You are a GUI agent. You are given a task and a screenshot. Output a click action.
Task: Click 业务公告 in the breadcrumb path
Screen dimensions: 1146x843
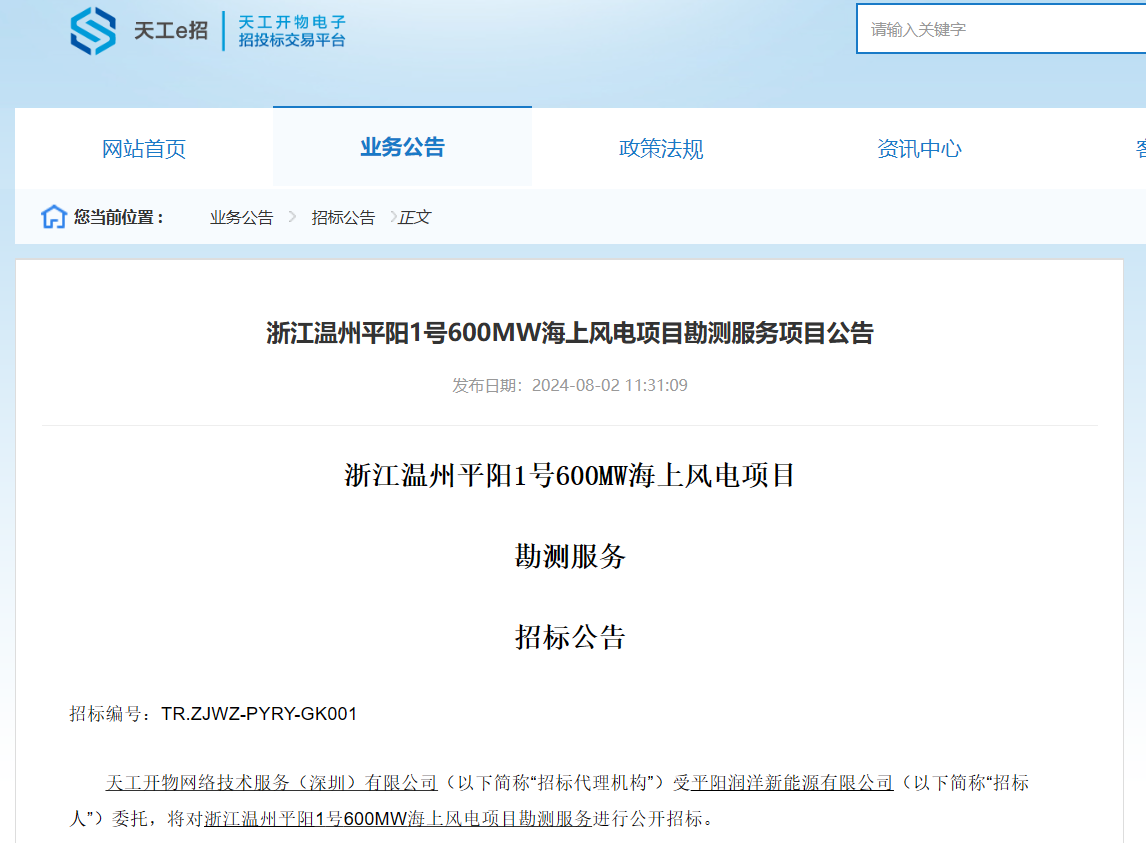click(241, 217)
